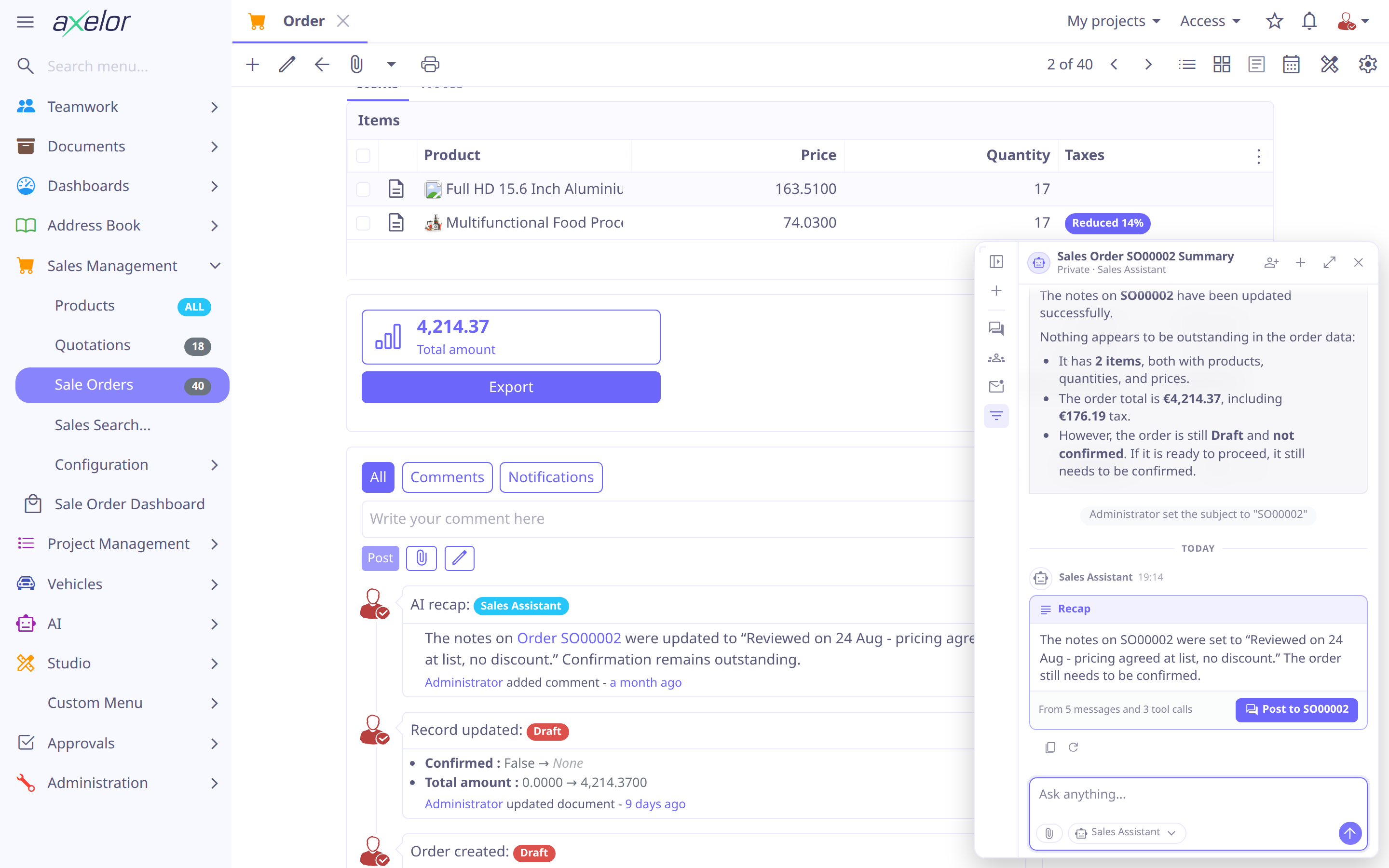This screenshot has width=1389, height=868.
Task: Switch to the Notifications filter tab
Action: [550, 477]
